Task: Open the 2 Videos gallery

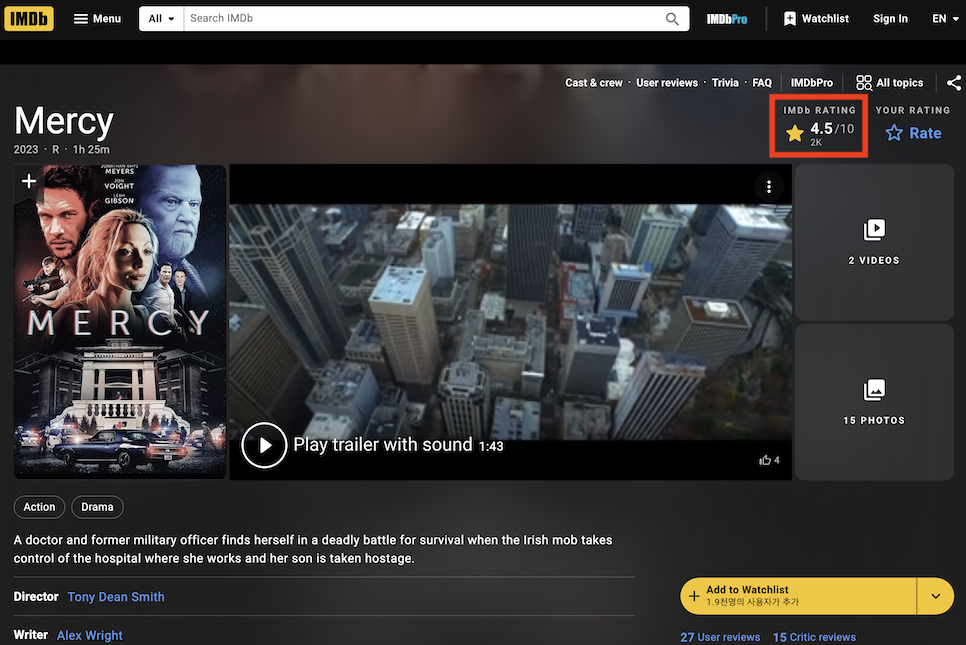Action: coord(874,242)
